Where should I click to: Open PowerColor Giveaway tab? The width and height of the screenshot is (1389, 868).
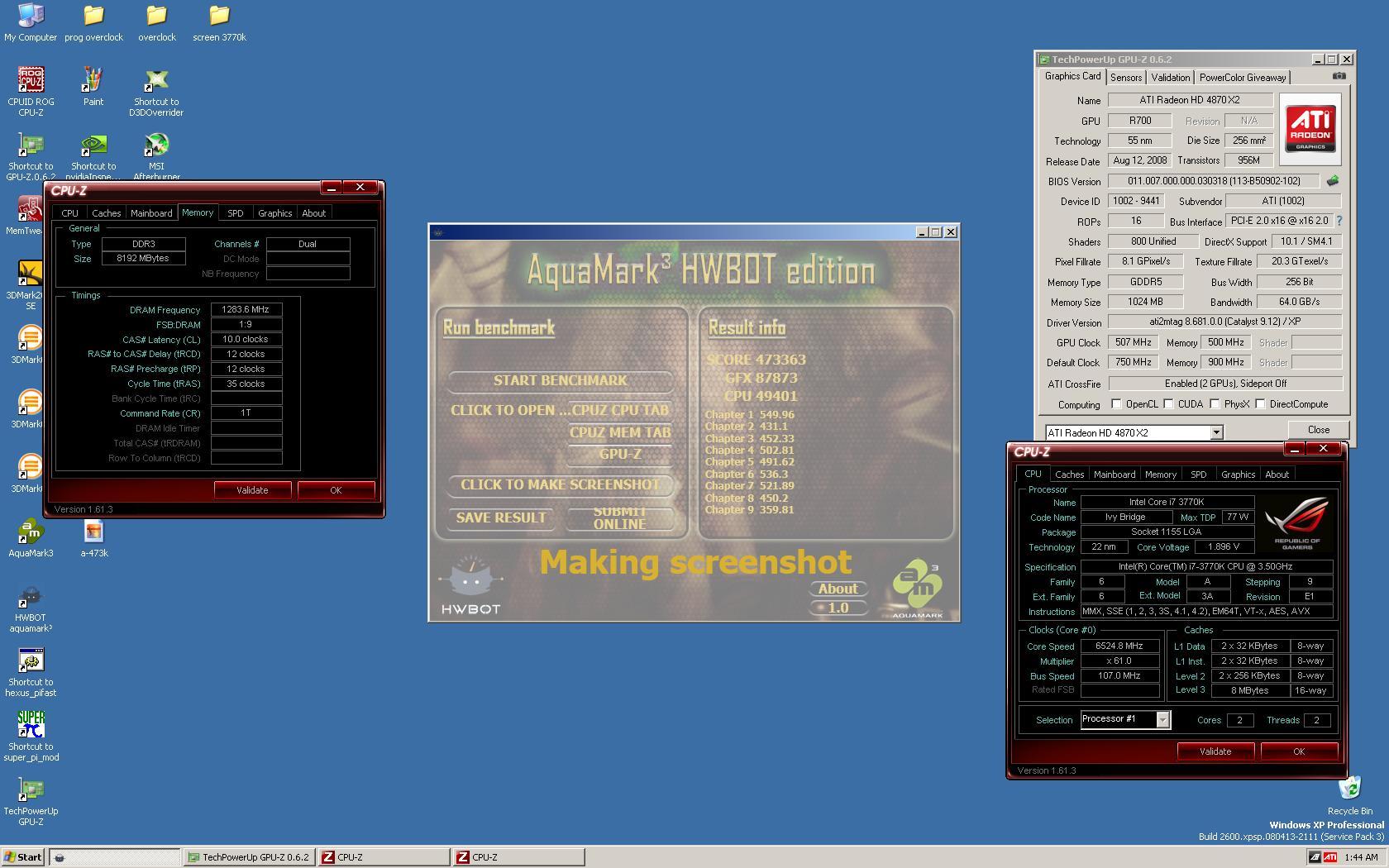click(x=1242, y=77)
